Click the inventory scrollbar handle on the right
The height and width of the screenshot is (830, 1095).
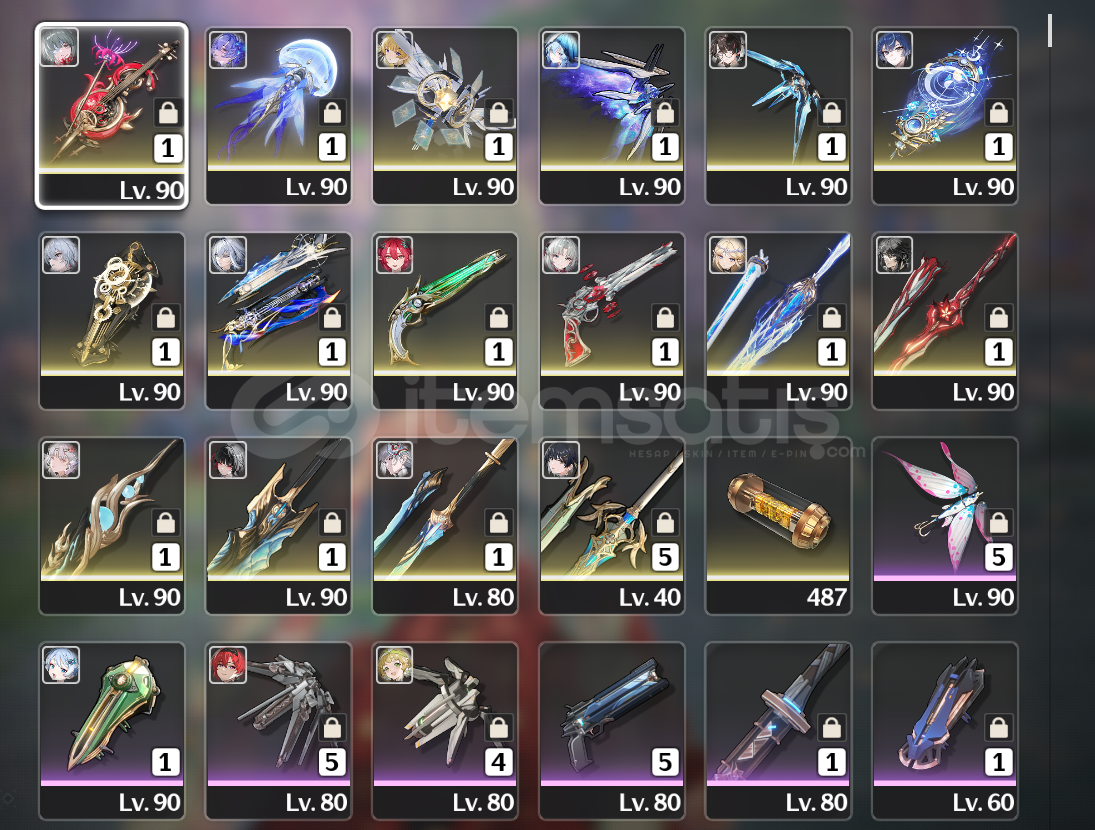click(x=1050, y=31)
